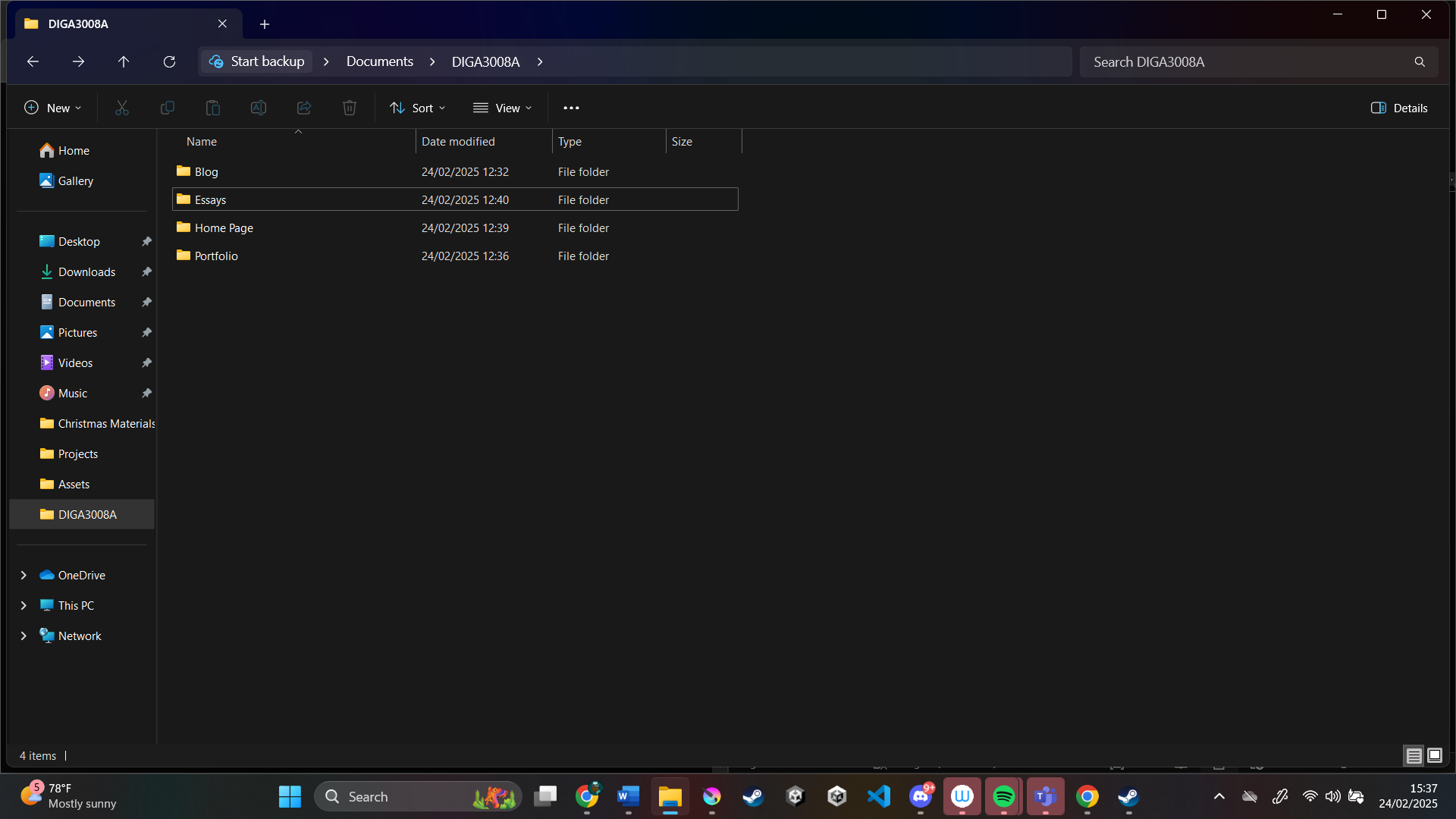Switch to large thumbnails view icon
1456x819 pixels.
[1435, 755]
